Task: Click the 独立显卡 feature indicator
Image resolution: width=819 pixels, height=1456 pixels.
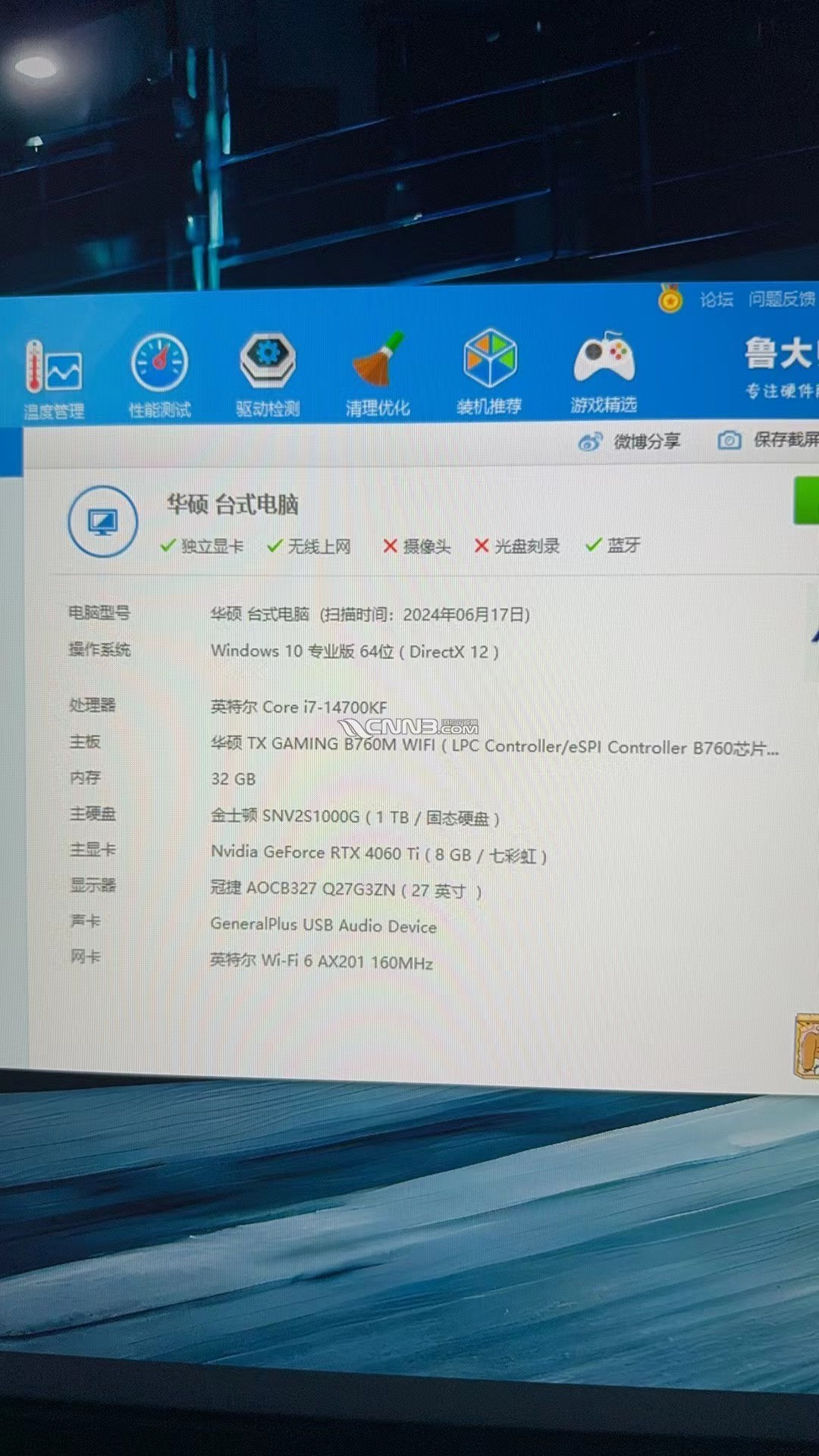Action: tap(202, 546)
